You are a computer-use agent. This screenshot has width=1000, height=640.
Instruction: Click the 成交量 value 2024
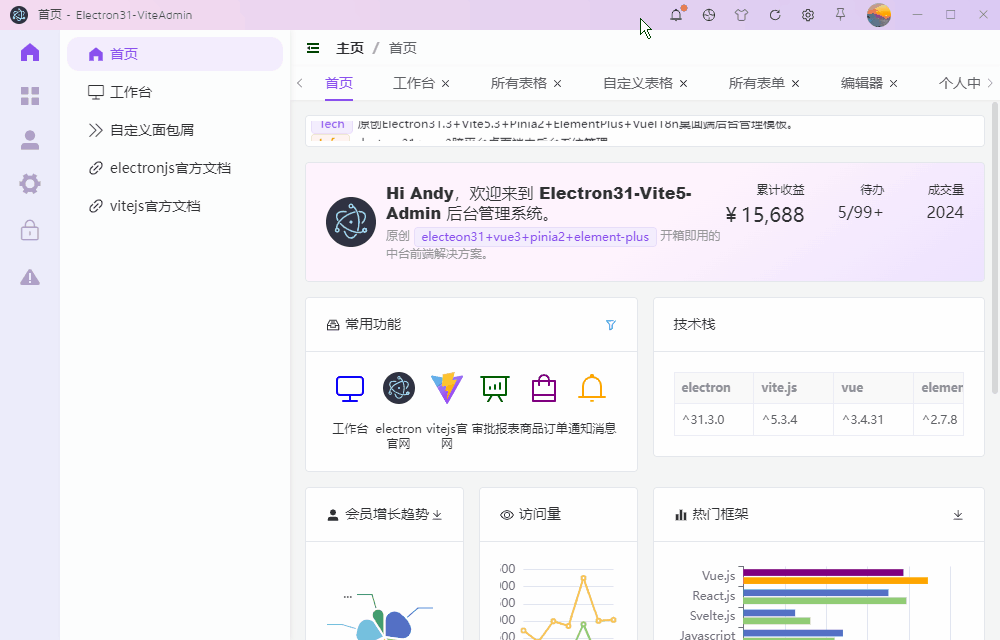click(x=945, y=212)
